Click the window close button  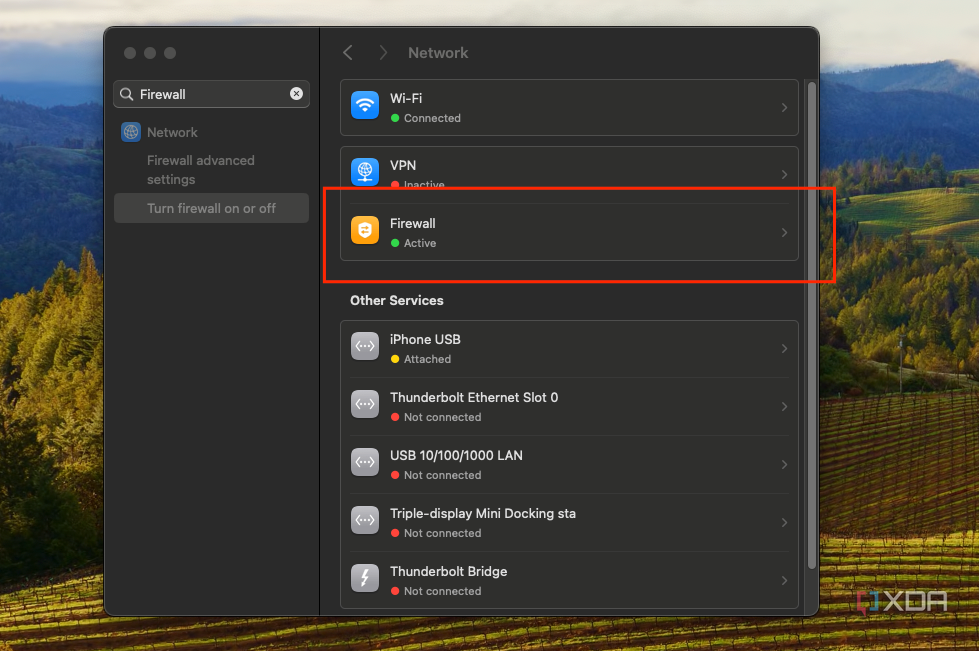pos(130,53)
